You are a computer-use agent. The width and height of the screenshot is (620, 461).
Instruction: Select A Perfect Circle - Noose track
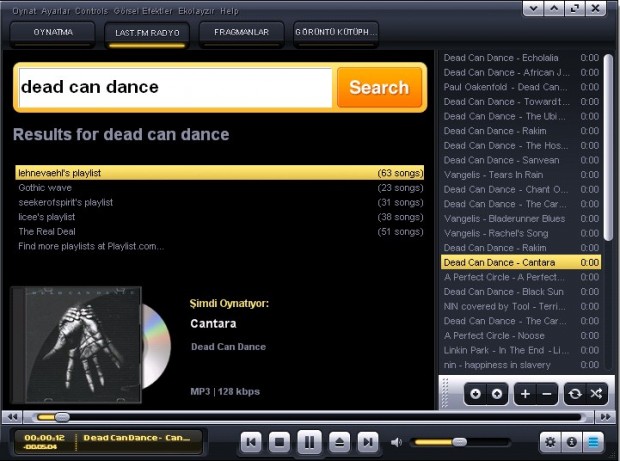[x=521, y=336]
